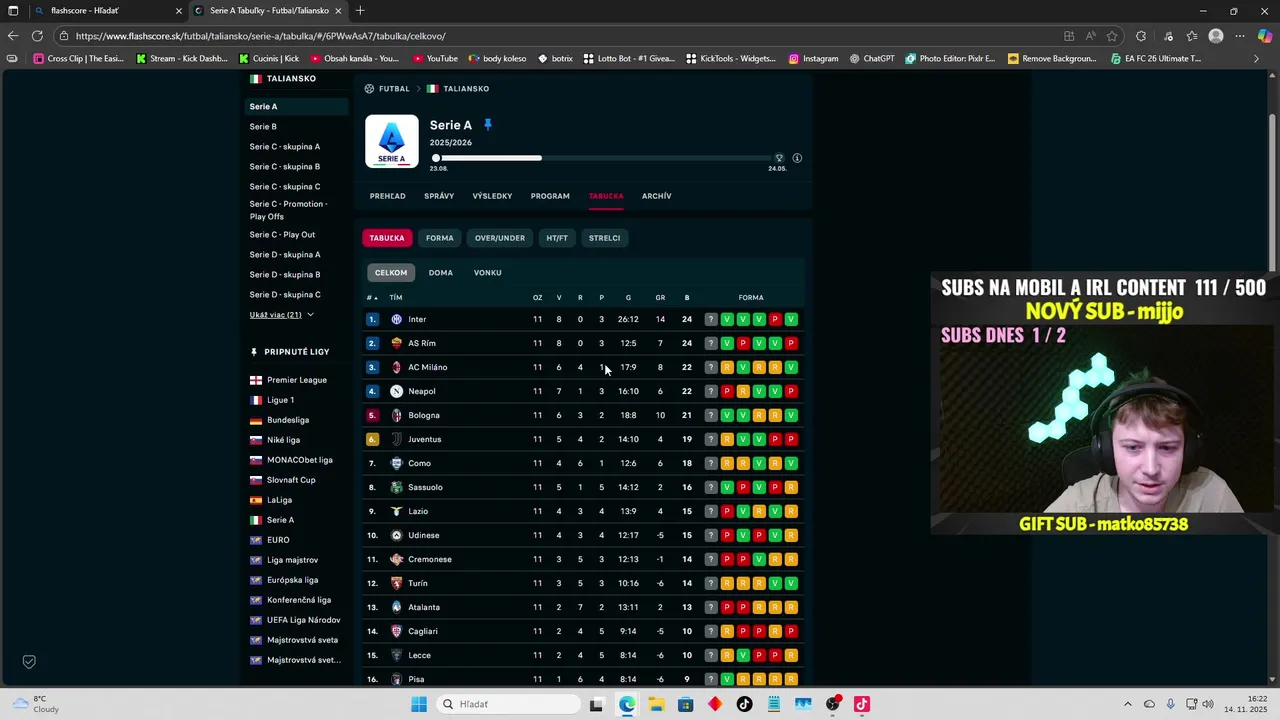
Task: Click the Lazio club crest
Action: (x=396, y=511)
